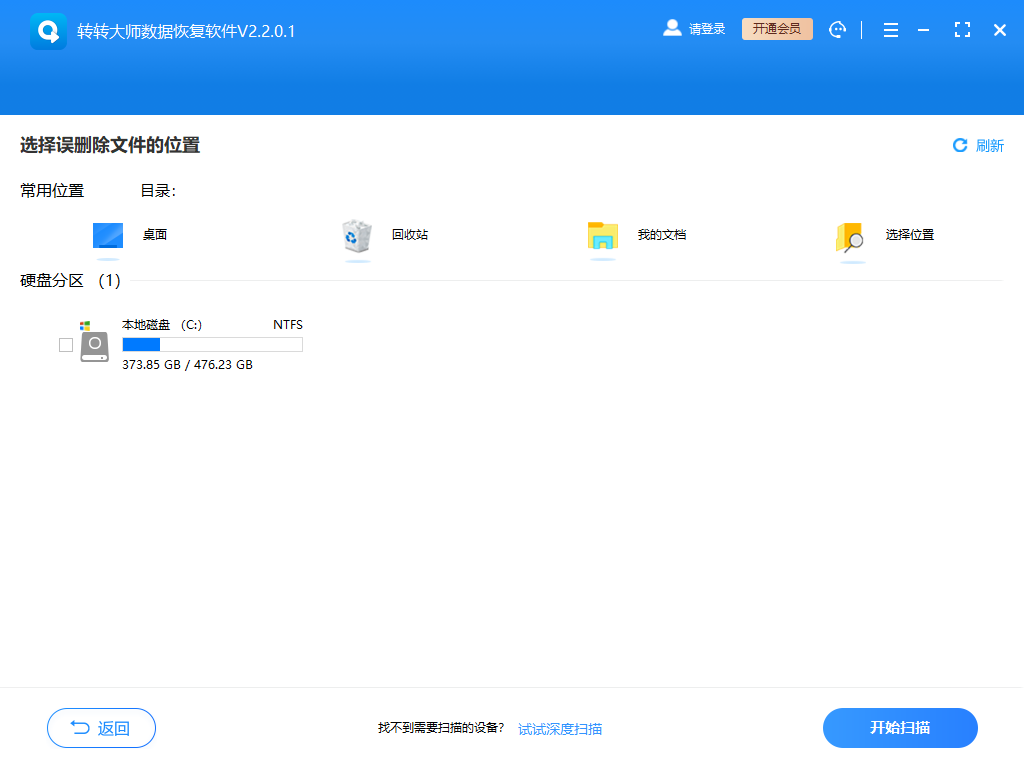Open 试试深度扫描 deep scan link
The width and height of the screenshot is (1024, 768).
pos(559,728)
